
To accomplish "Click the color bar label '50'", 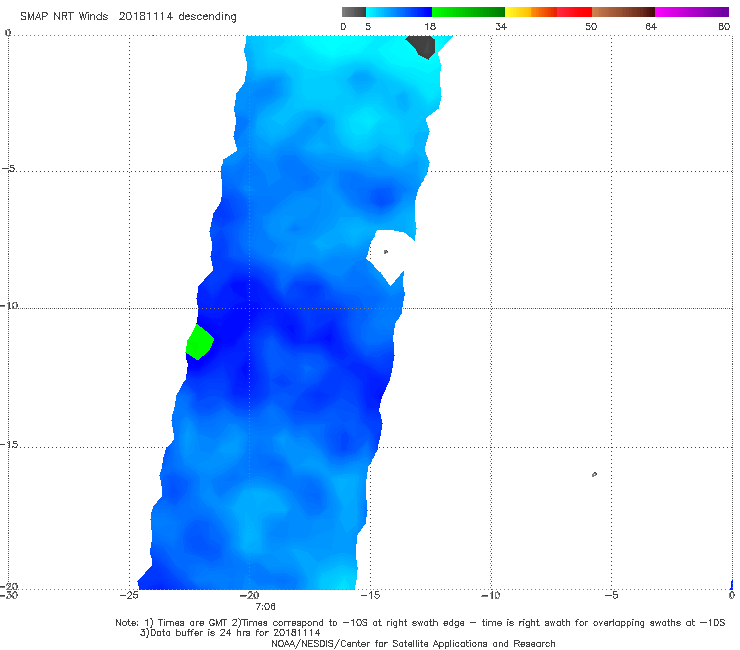I will point(591,26).
